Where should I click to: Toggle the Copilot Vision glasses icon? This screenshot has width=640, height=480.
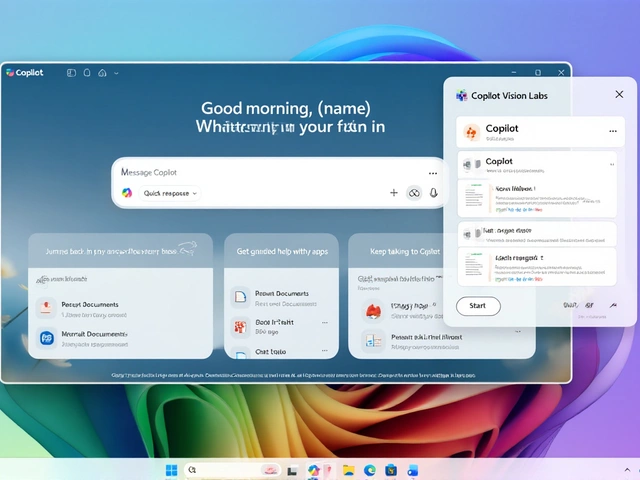(414, 193)
